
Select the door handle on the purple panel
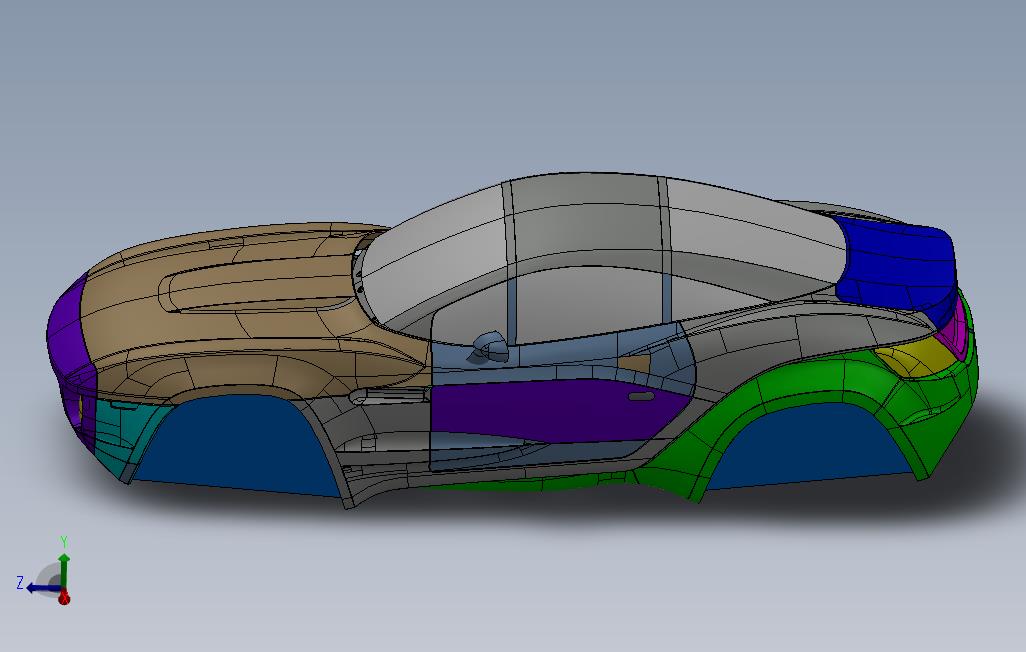641,397
